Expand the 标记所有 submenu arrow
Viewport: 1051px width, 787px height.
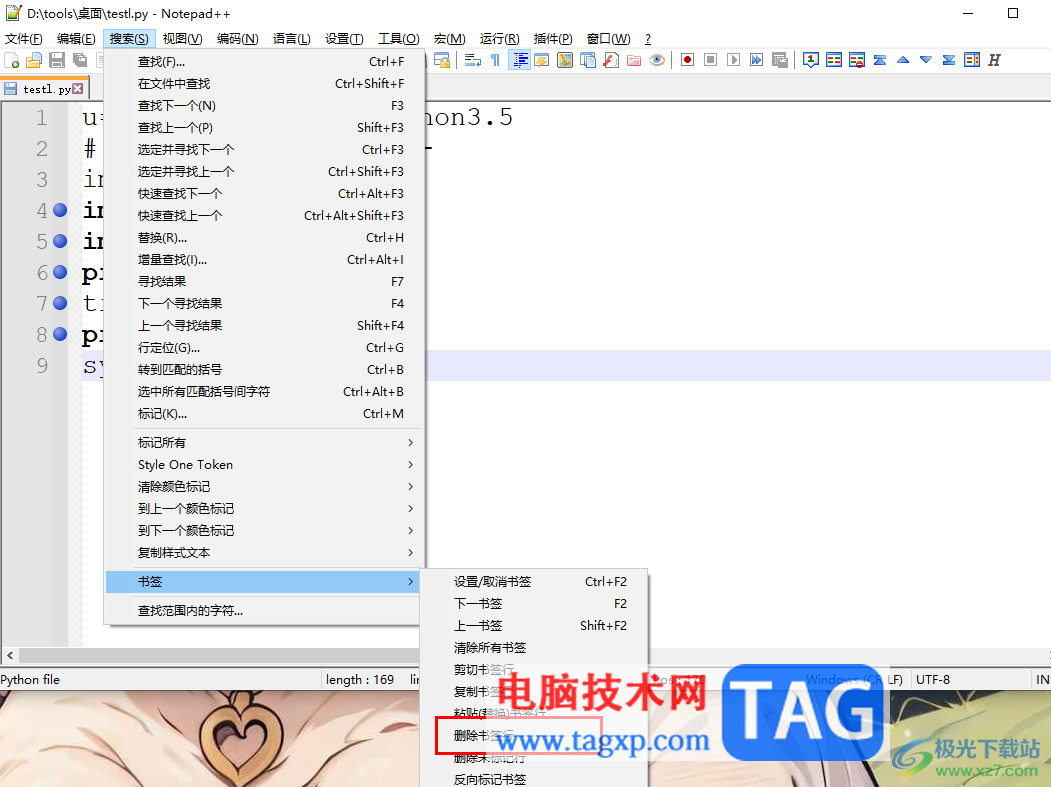[x=410, y=442]
